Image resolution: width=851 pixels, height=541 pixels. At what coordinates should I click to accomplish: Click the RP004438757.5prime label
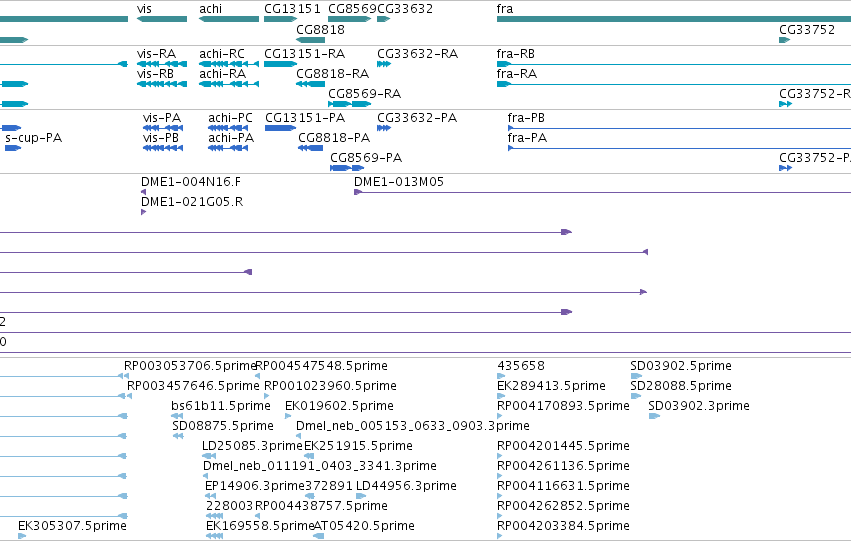tap(321, 506)
